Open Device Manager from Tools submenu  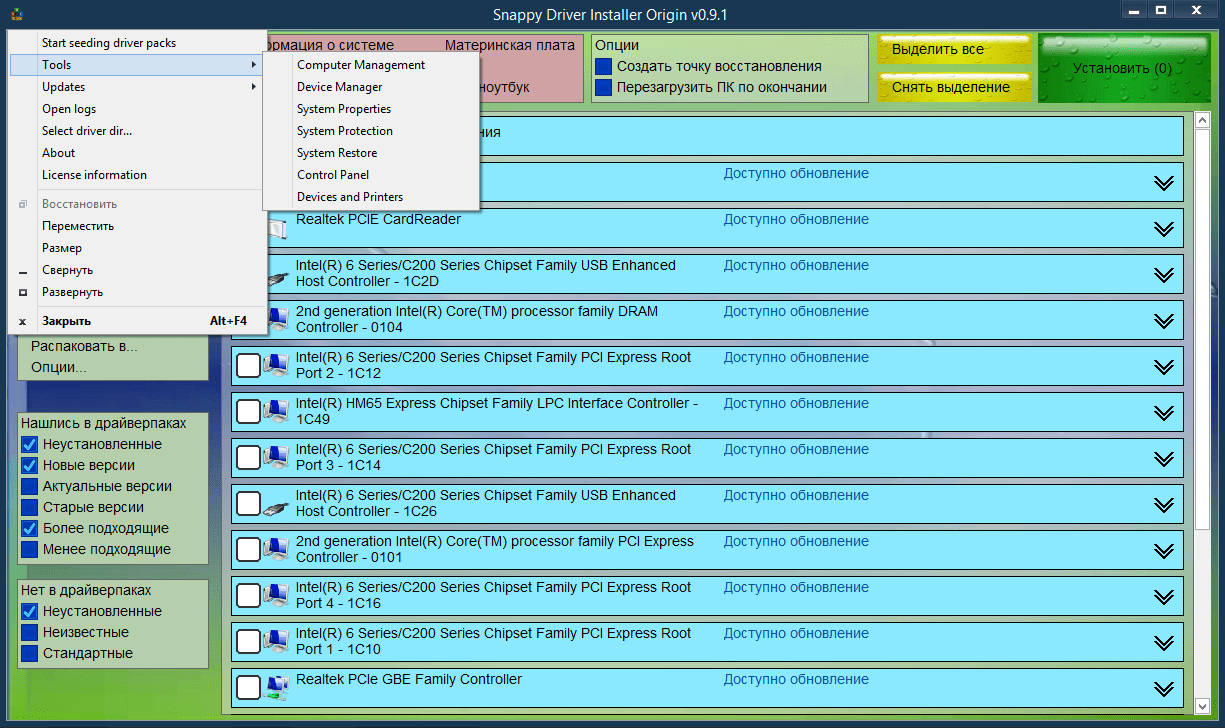371,87
